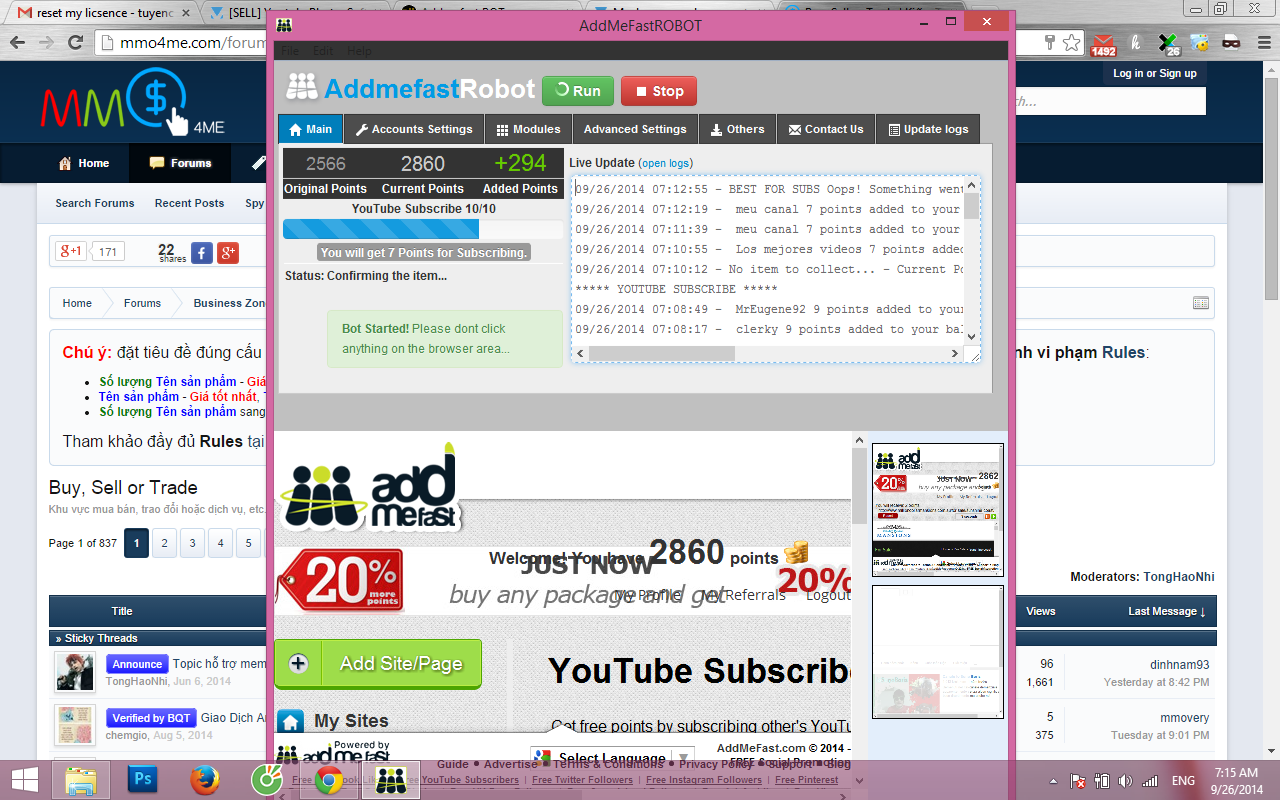The width and height of the screenshot is (1280, 800).
Task: Open the Gmail checker extension showing 1492
Action: pyautogui.click(x=1103, y=44)
